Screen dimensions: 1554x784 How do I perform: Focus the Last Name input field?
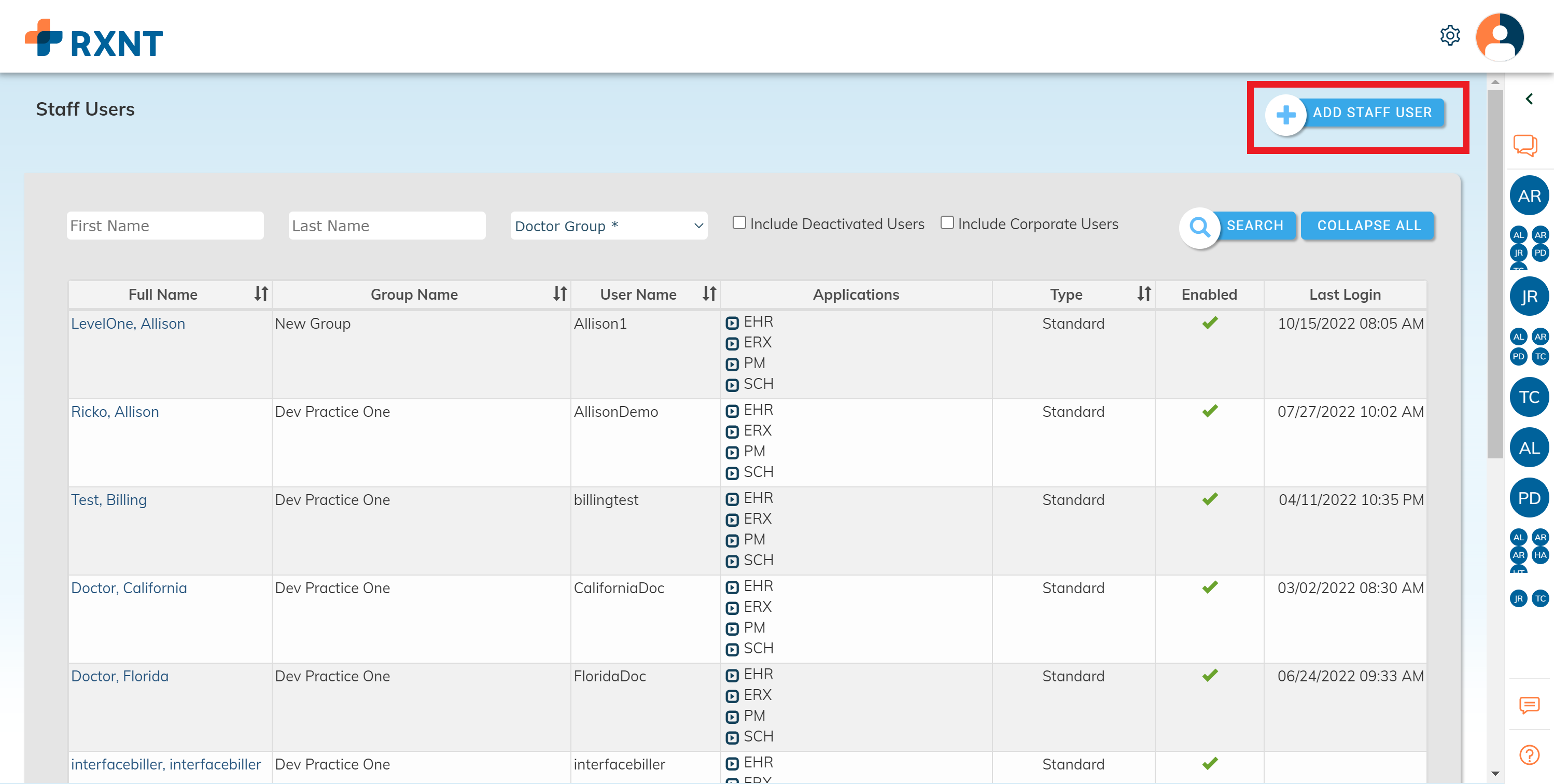[387, 226]
